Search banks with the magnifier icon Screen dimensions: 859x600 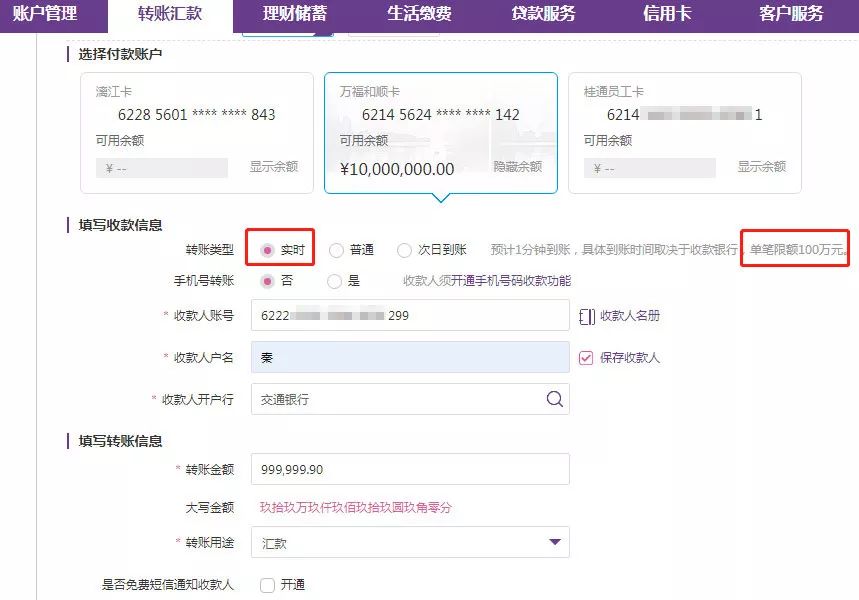point(554,399)
